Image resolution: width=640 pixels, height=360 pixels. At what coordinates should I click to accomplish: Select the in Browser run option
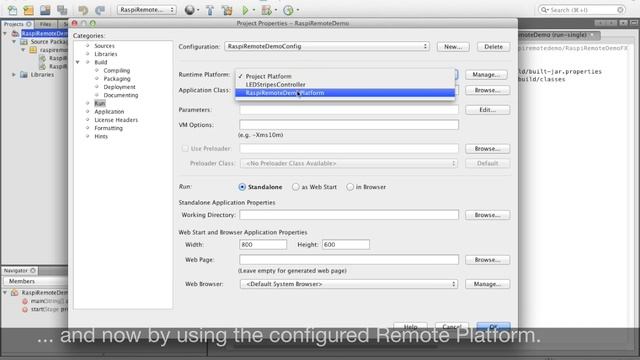pos(350,187)
